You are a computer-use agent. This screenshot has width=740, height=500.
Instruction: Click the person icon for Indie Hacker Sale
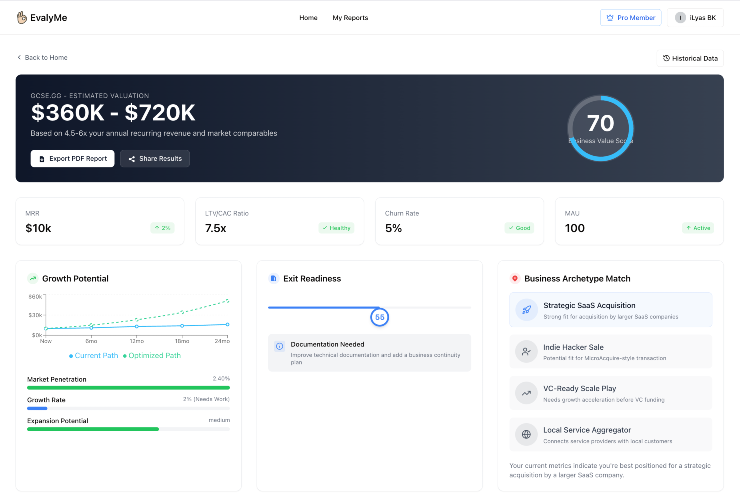[526, 351]
